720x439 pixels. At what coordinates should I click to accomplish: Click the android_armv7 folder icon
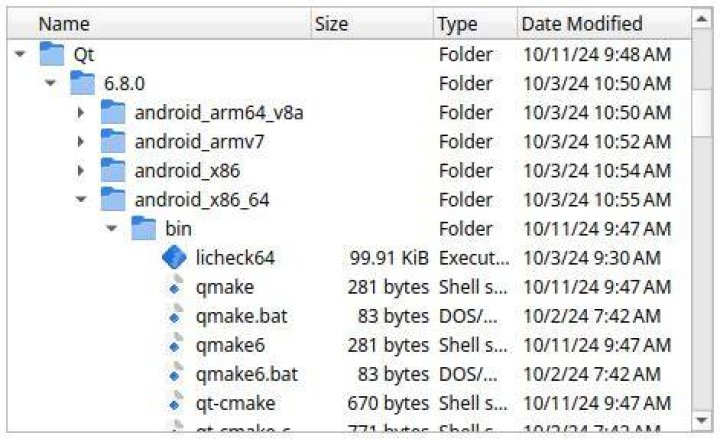point(113,141)
